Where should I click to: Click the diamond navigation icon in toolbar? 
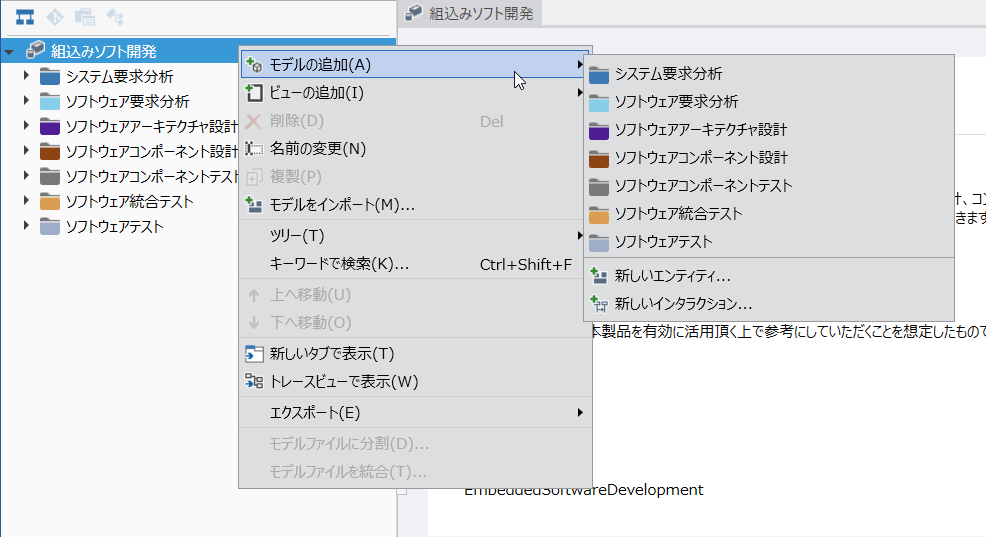[55, 17]
